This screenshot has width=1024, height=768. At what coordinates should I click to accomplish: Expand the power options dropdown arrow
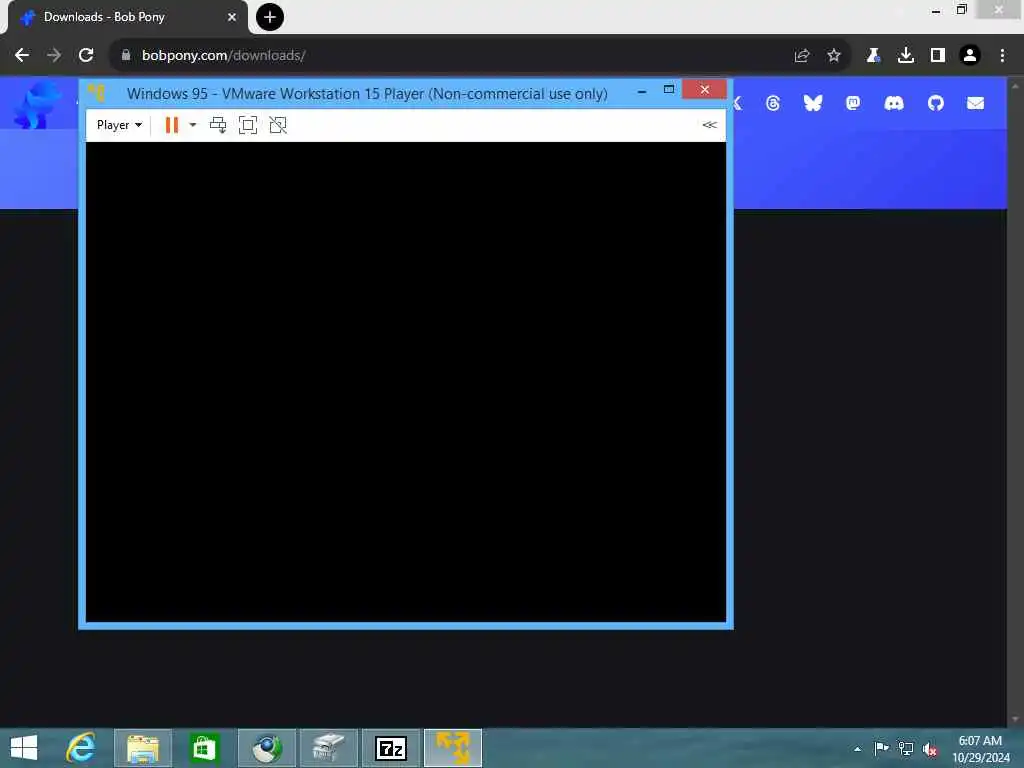pyautogui.click(x=193, y=125)
